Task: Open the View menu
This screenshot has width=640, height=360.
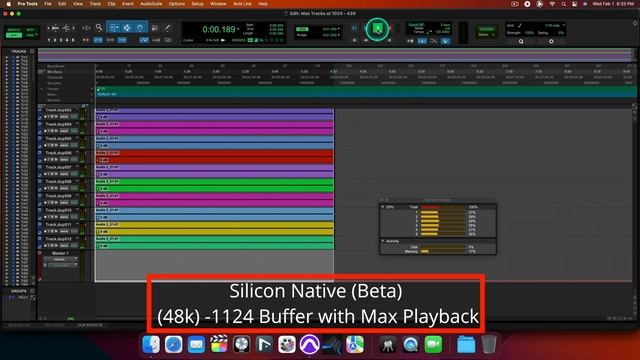Action: pyautogui.click(x=78, y=4)
